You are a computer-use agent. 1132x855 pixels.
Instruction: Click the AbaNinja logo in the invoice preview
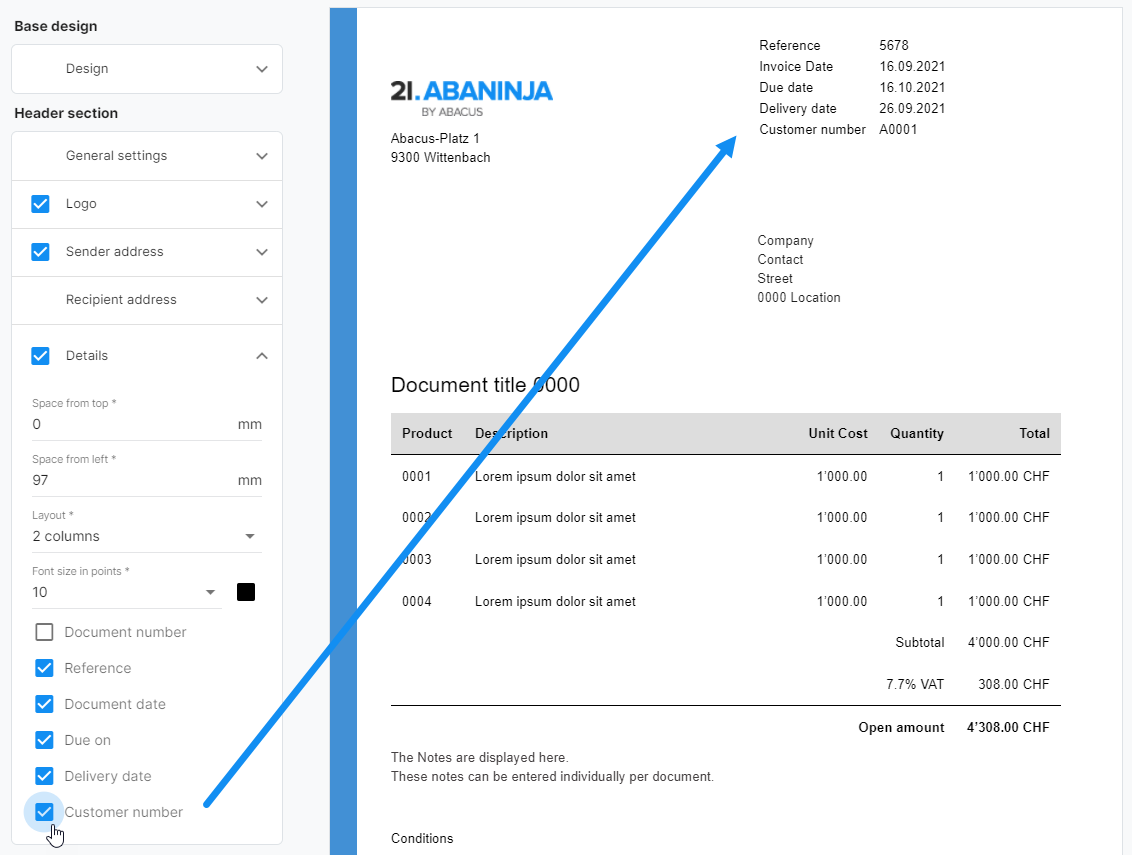click(471, 98)
